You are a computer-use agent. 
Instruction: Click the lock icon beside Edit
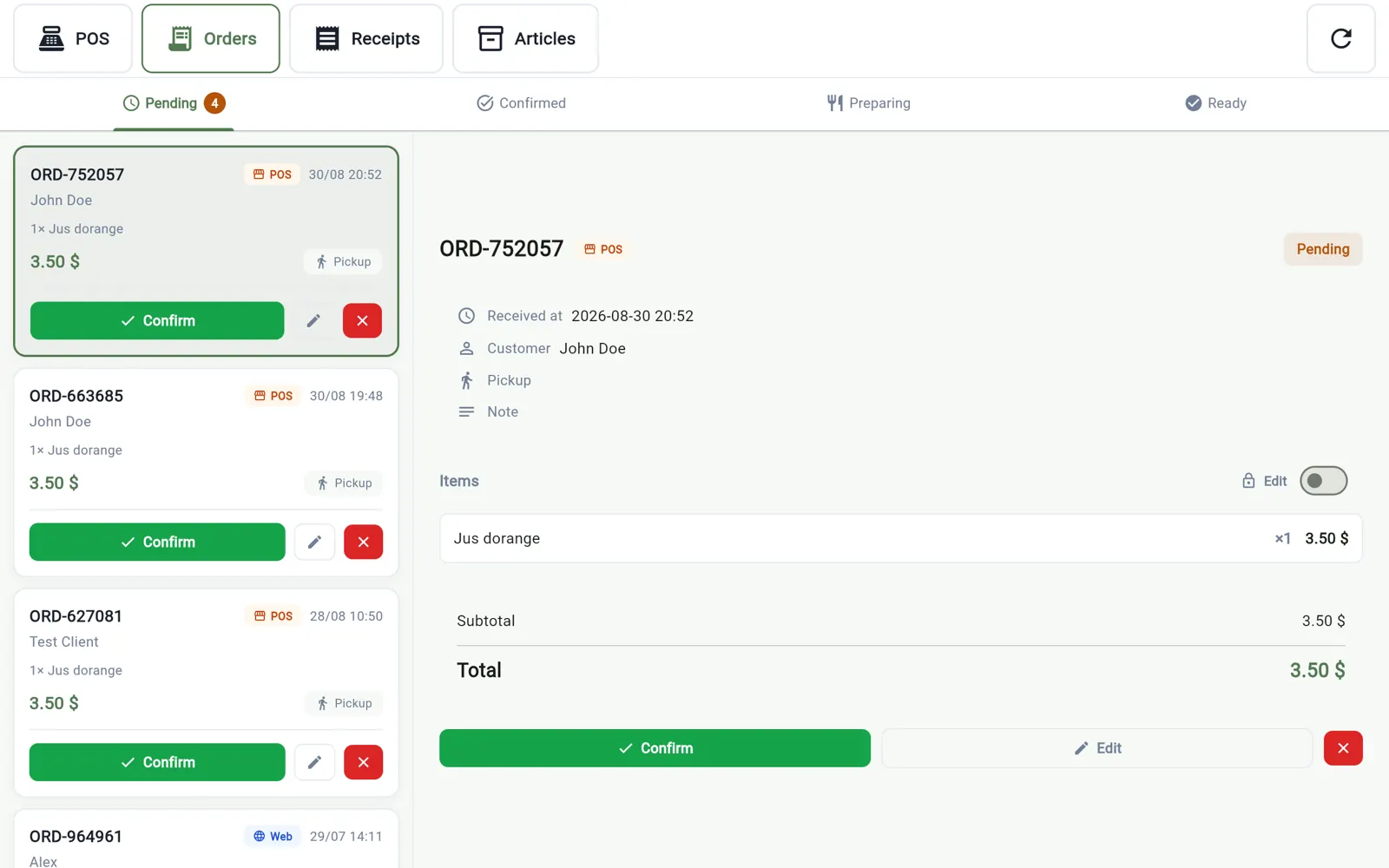(1248, 481)
